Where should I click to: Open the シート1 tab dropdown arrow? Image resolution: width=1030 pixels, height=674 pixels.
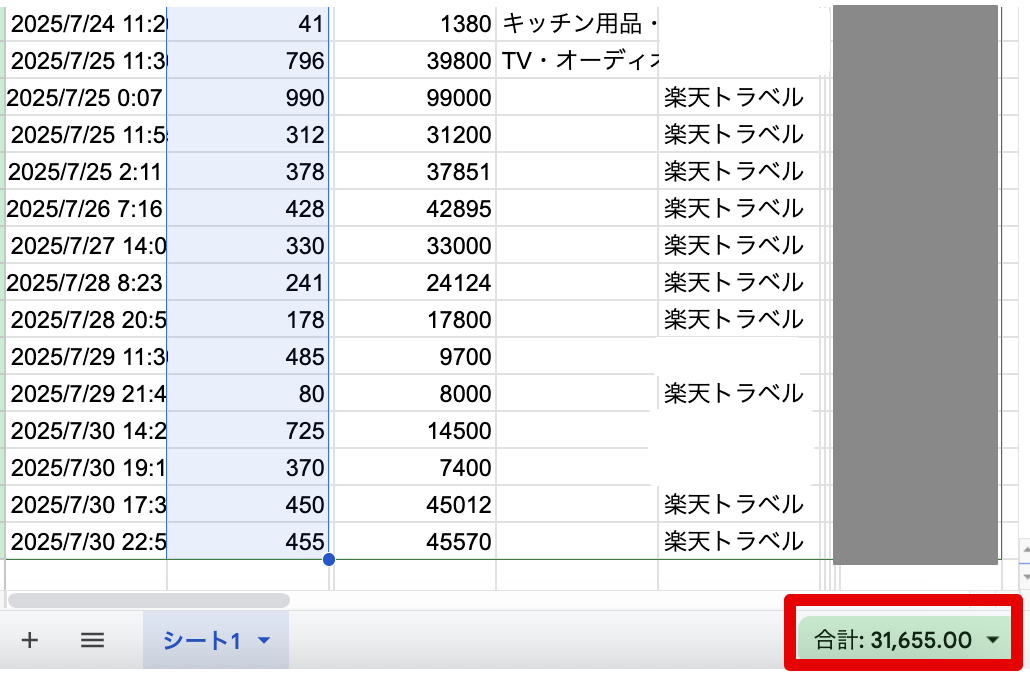pyautogui.click(x=265, y=641)
